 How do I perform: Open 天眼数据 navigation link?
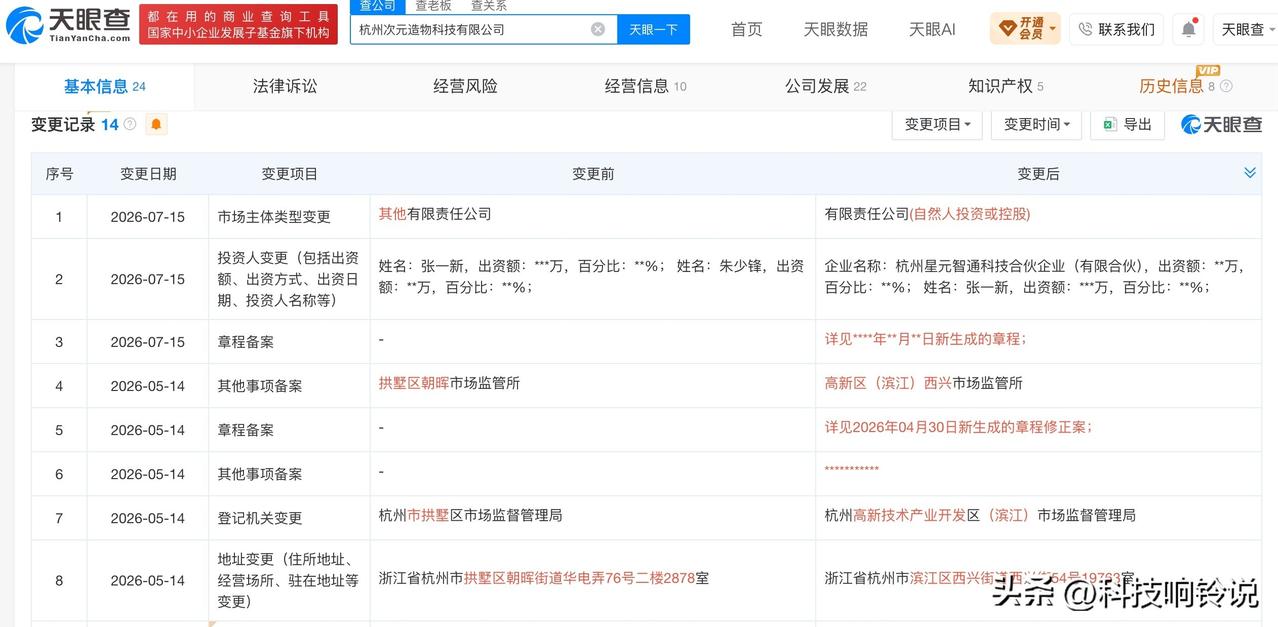836,29
